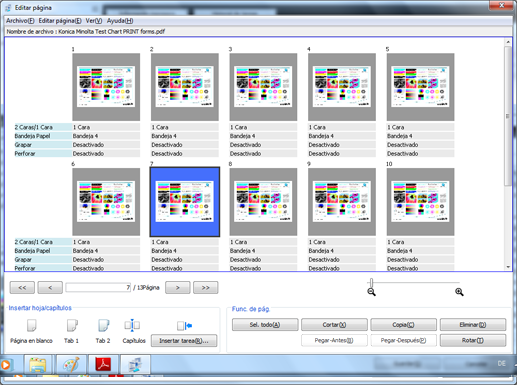Click the Pegar-Después button

[x=403, y=340]
